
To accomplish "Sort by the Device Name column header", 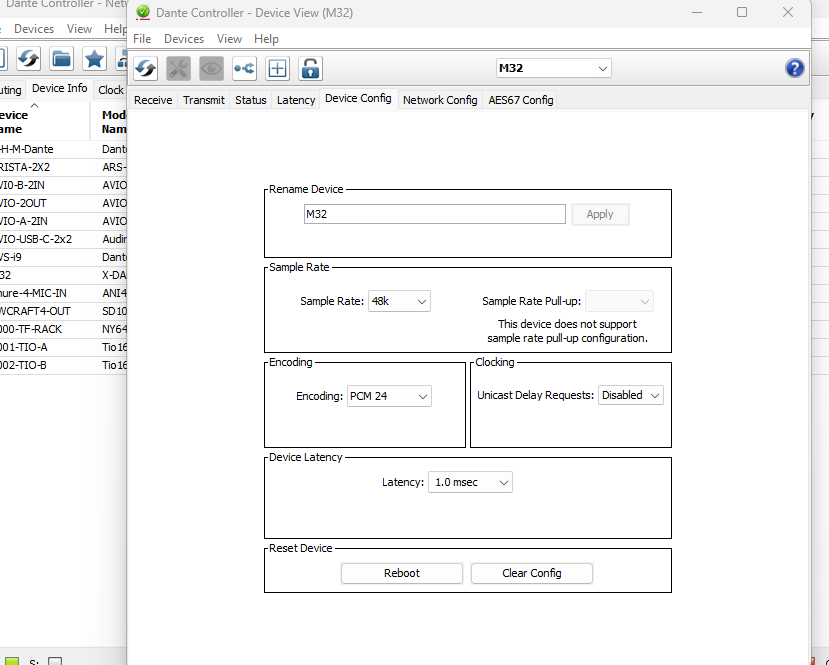I will (44, 121).
